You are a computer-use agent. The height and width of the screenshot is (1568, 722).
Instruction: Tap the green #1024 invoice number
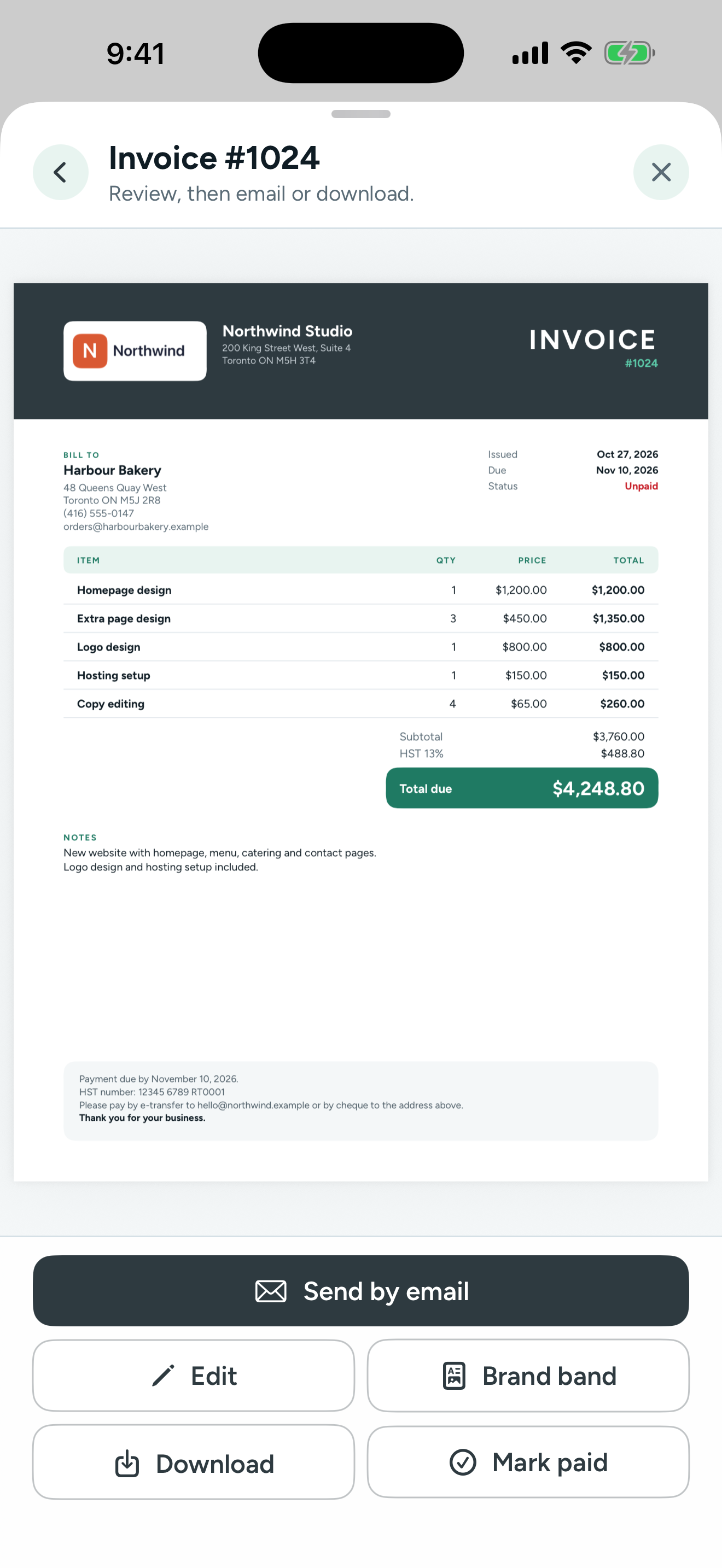click(641, 363)
